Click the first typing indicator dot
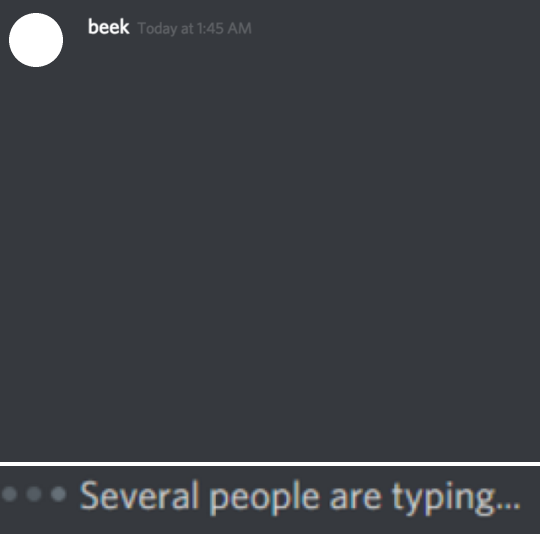540x534 pixels. tap(9, 494)
